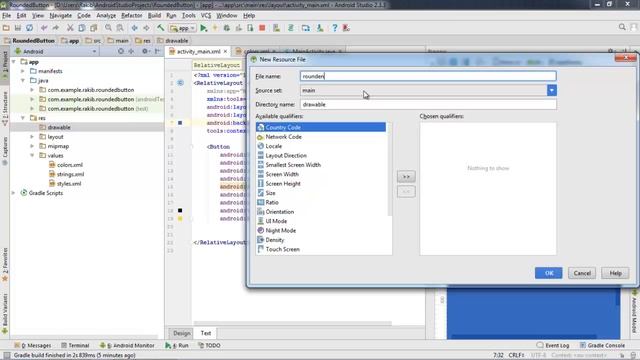Expand the layout folder node
640x360 pixels.
[x=32, y=137]
